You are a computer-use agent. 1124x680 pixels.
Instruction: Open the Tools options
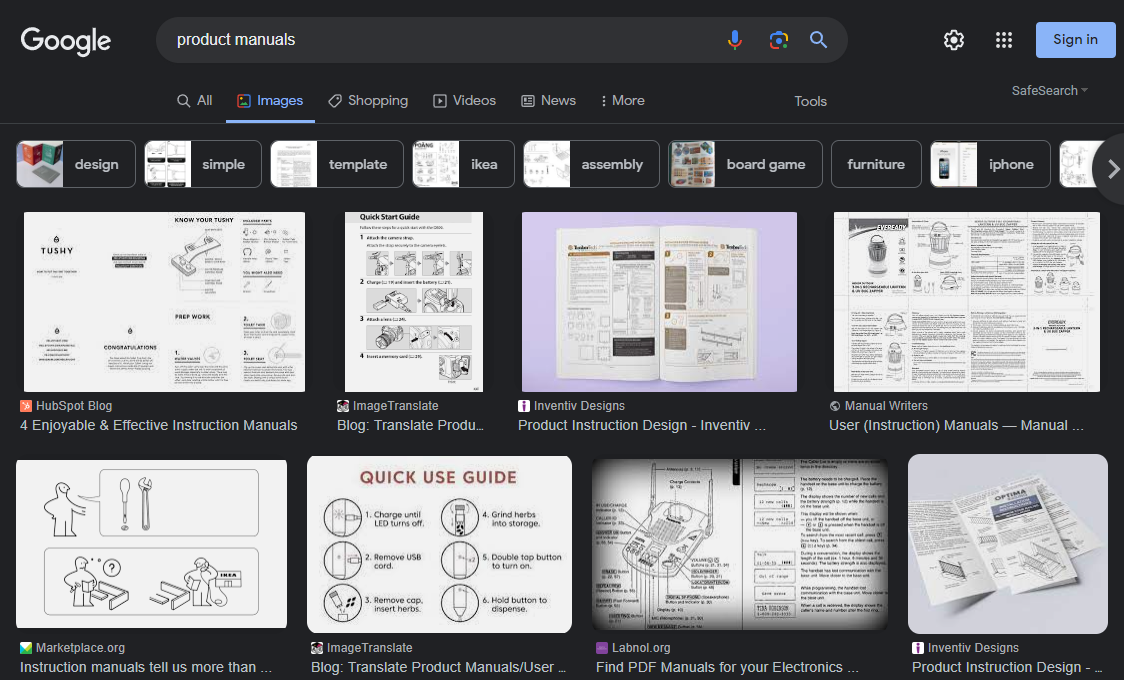coord(810,101)
